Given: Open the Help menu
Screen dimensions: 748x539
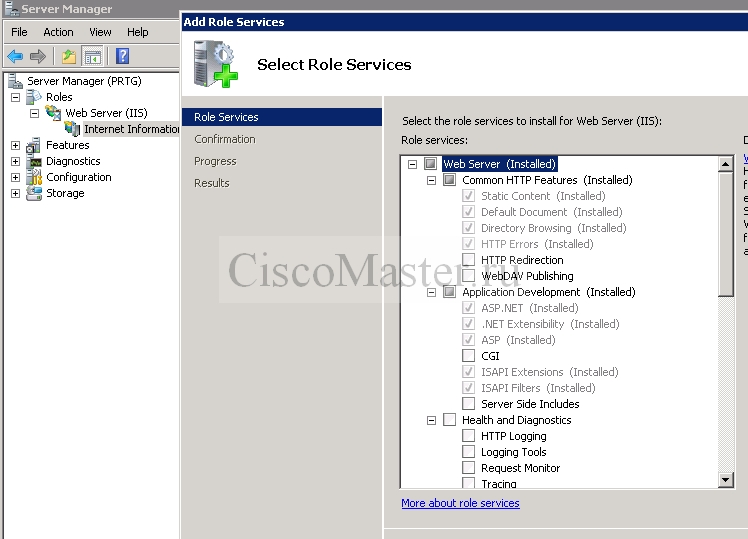Looking at the screenshot, I should tap(137, 32).
